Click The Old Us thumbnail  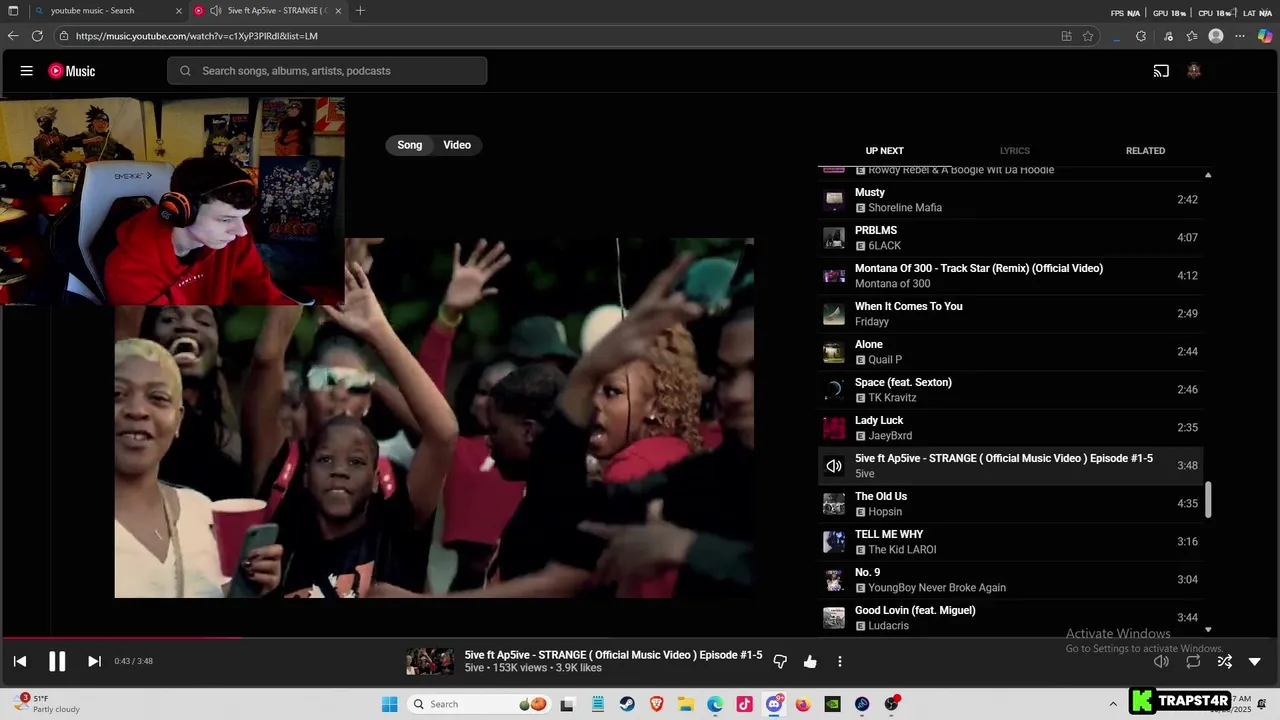tap(834, 504)
